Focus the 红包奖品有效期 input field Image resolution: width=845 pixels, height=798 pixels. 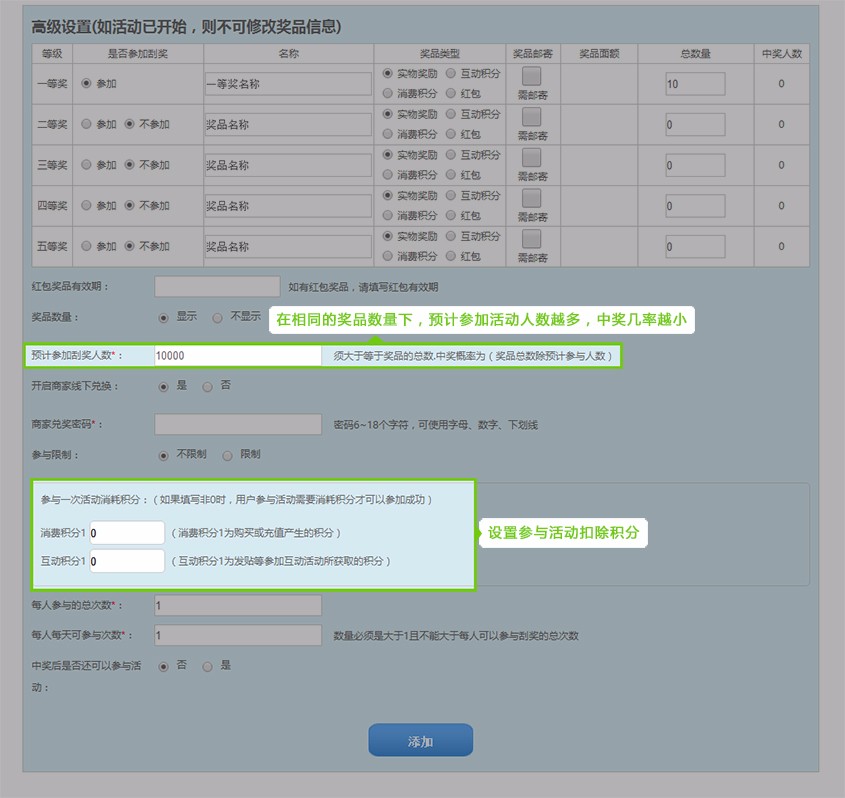(x=217, y=287)
